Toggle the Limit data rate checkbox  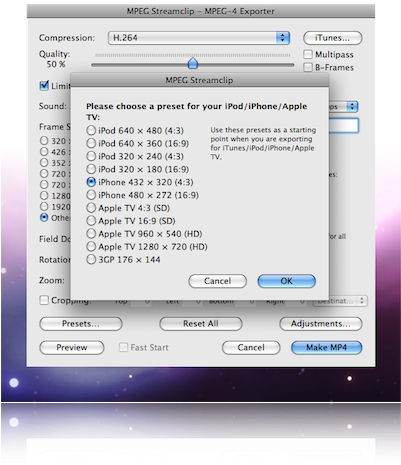[44, 86]
